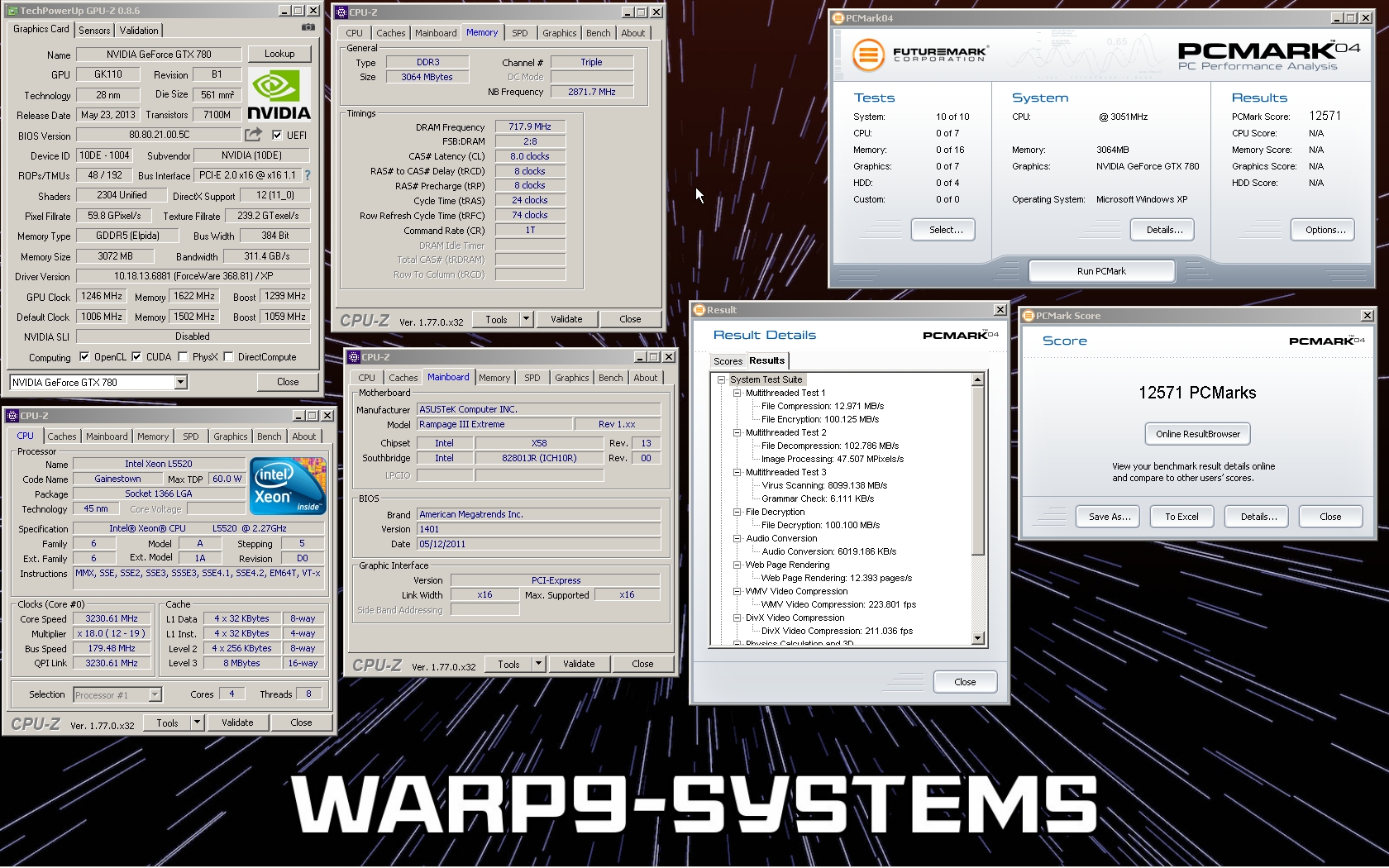Click bus interface question mark help icon
Screen dimensions: 1389x868
tap(308, 175)
